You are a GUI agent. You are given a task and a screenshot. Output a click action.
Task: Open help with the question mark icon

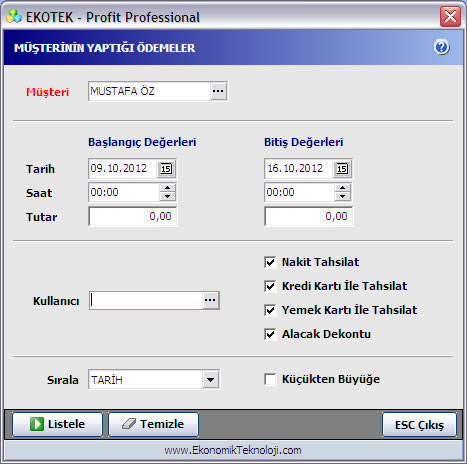pyautogui.click(x=442, y=47)
